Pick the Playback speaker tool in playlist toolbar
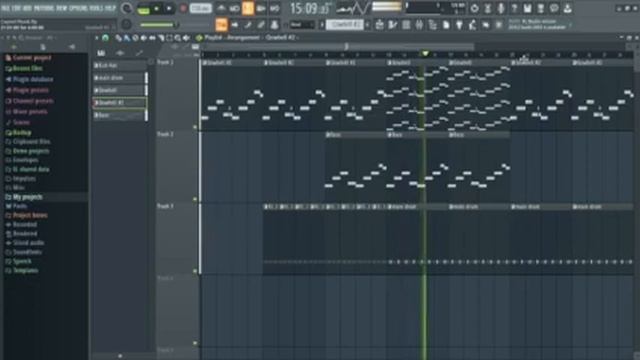Viewport: 640px width, 360px height. [x=186, y=38]
